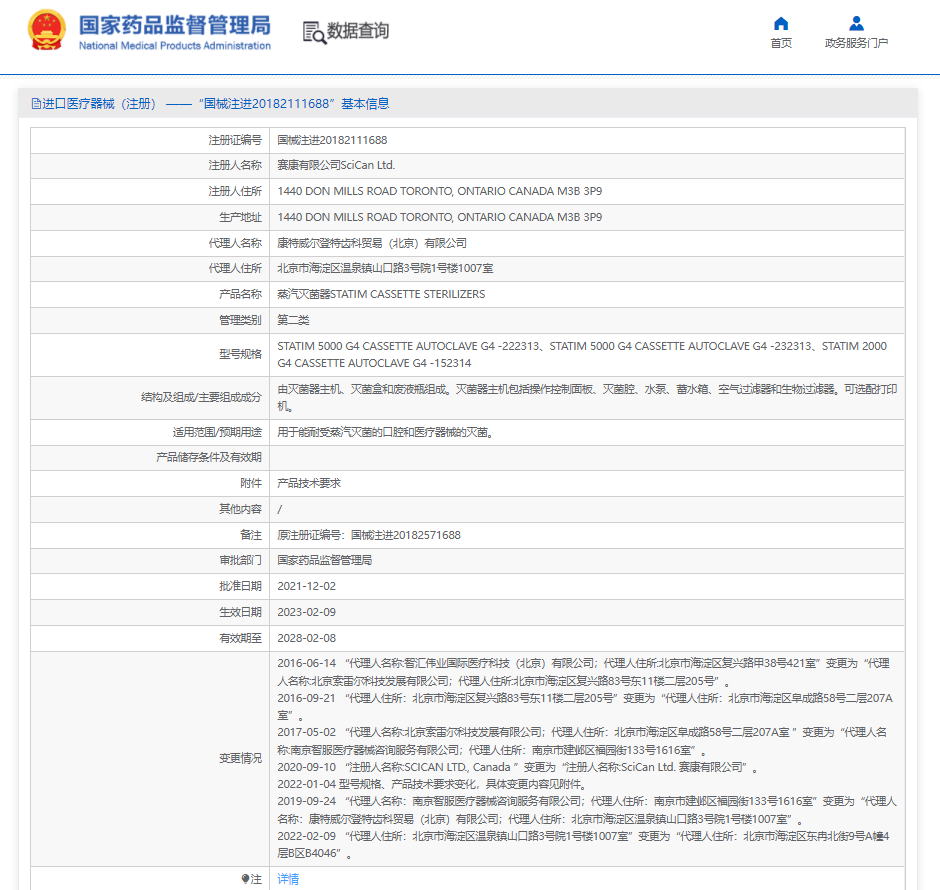The image size is (940, 890).
Task: Click National Medical Products Administration subtitle
Action: (x=174, y=46)
